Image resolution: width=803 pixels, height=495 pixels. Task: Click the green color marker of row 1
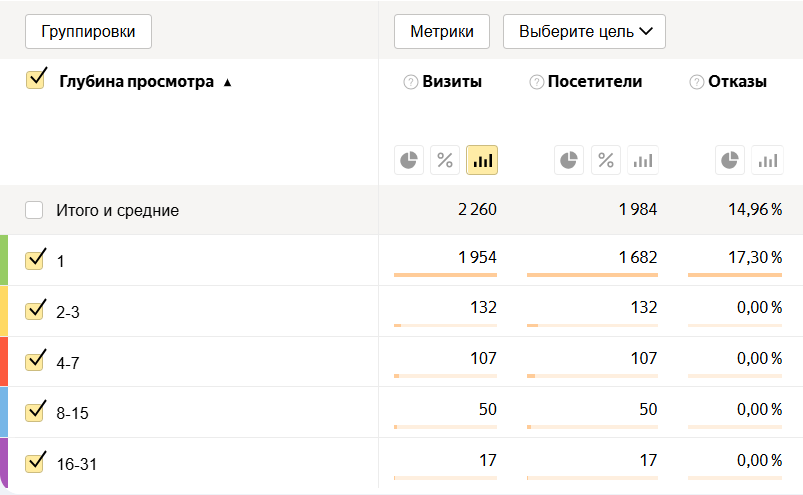click(4, 260)
